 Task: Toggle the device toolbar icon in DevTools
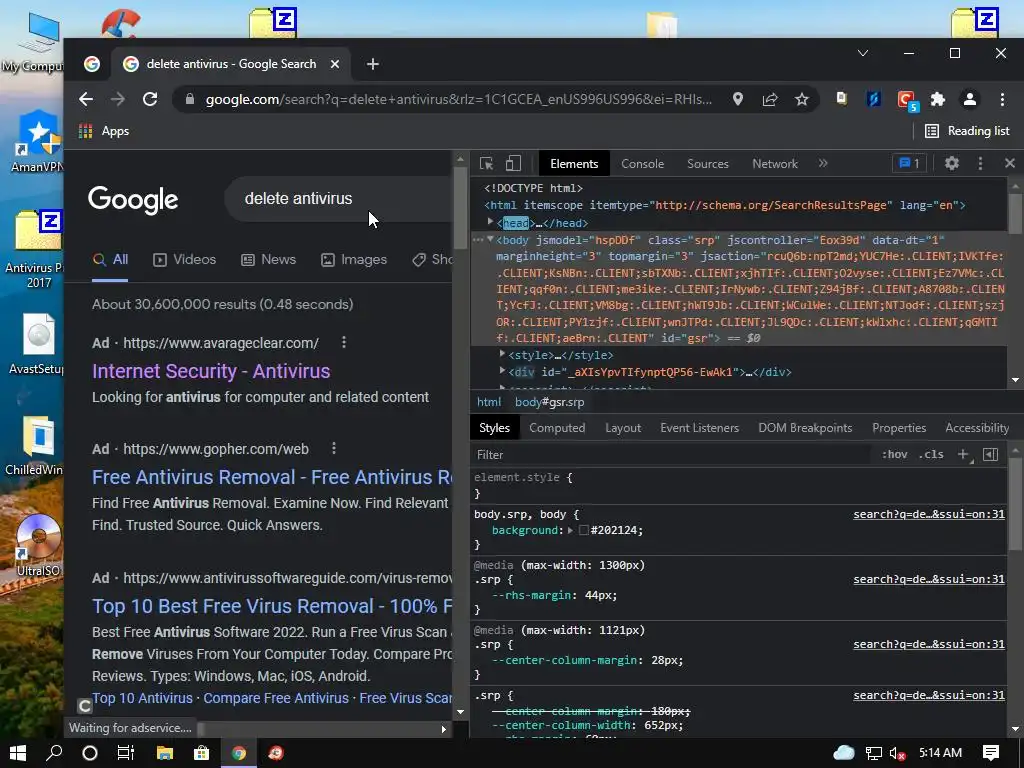point(513,163)
